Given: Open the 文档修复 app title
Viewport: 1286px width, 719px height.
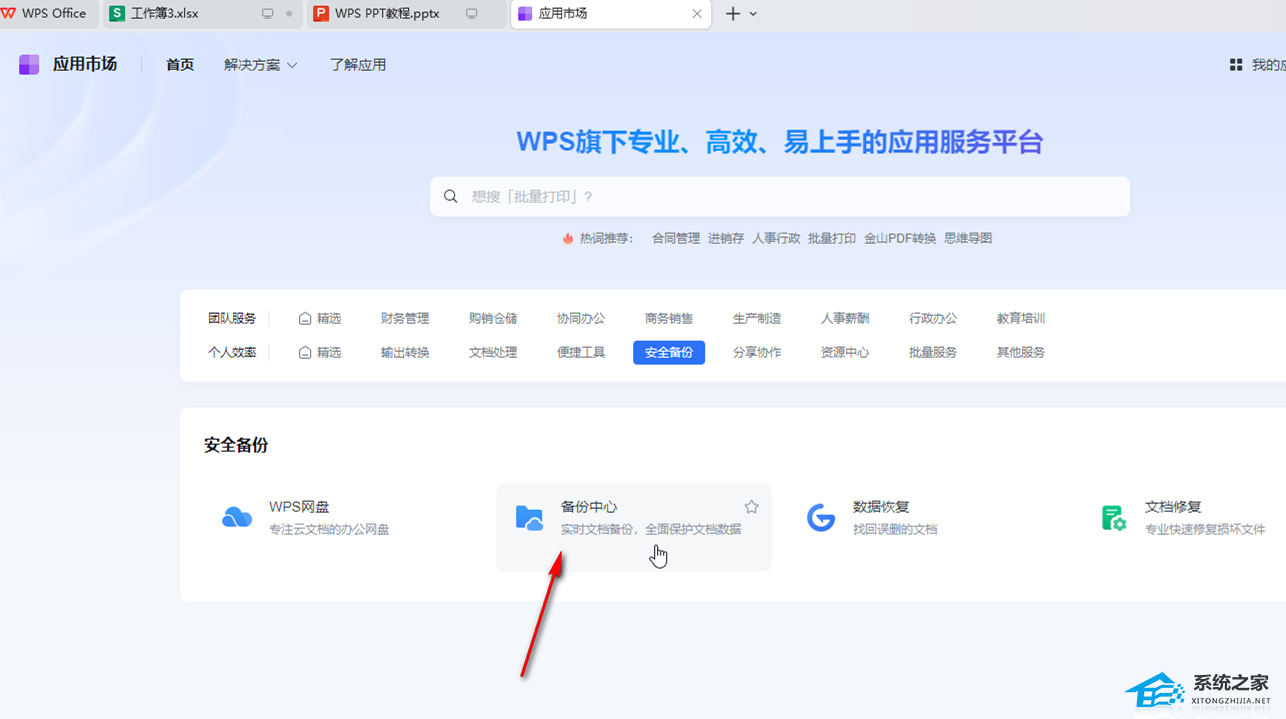Looking at the screenshot, I should 1173,507.
